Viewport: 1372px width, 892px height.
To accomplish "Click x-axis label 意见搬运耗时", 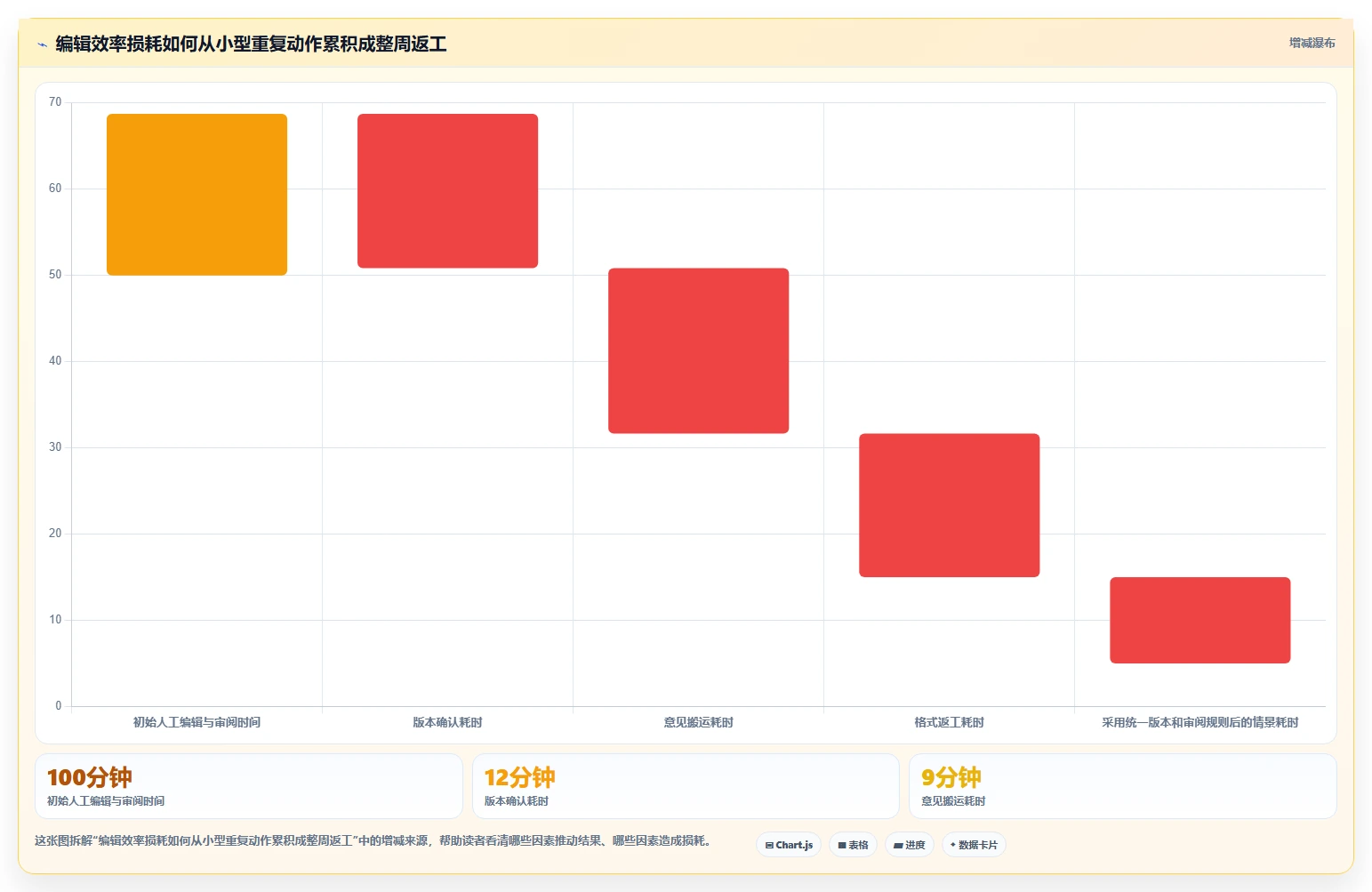I will click(698, 722).
